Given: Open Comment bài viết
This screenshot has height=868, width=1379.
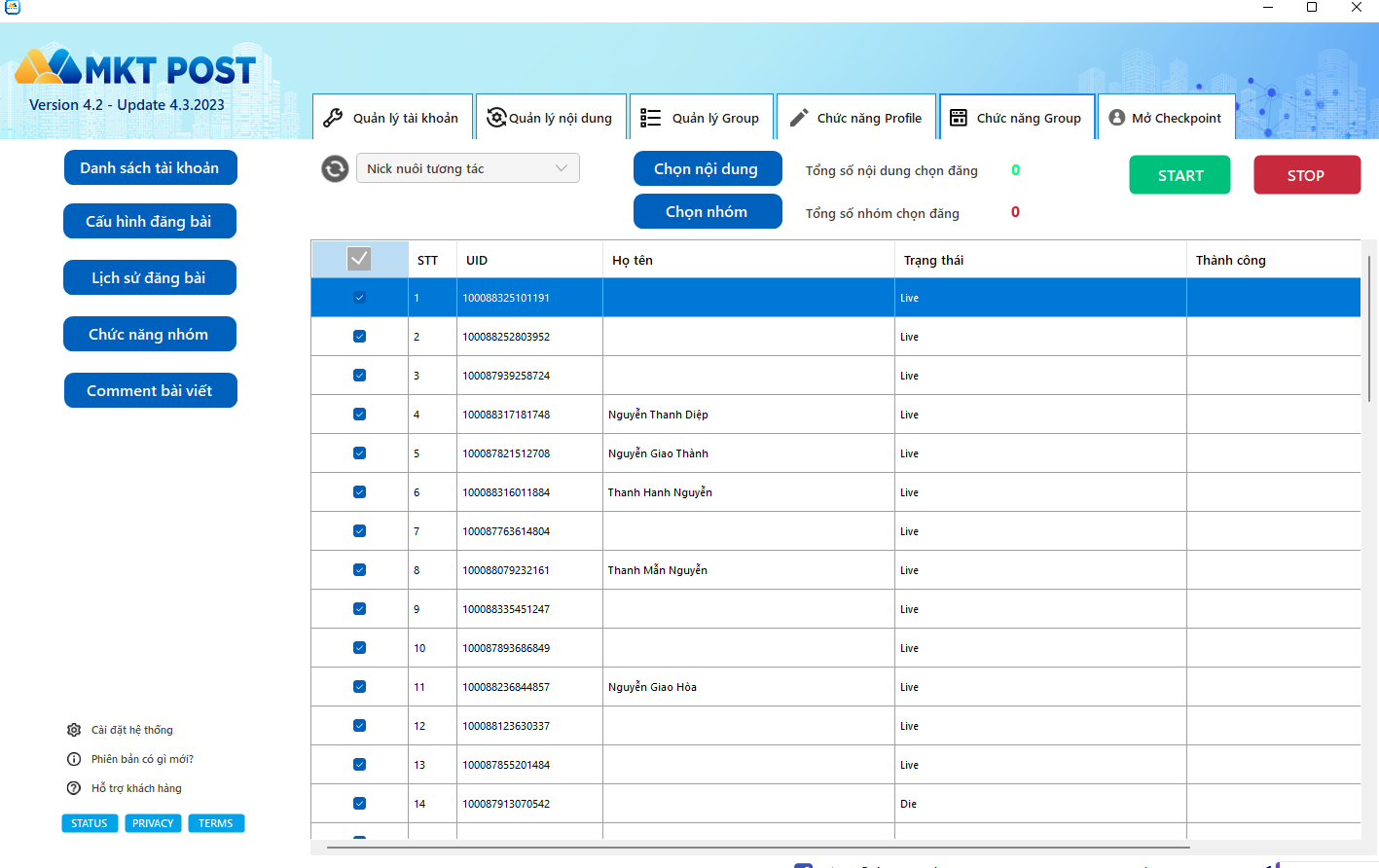Looking at the screenshot, I should coord(151,390).
